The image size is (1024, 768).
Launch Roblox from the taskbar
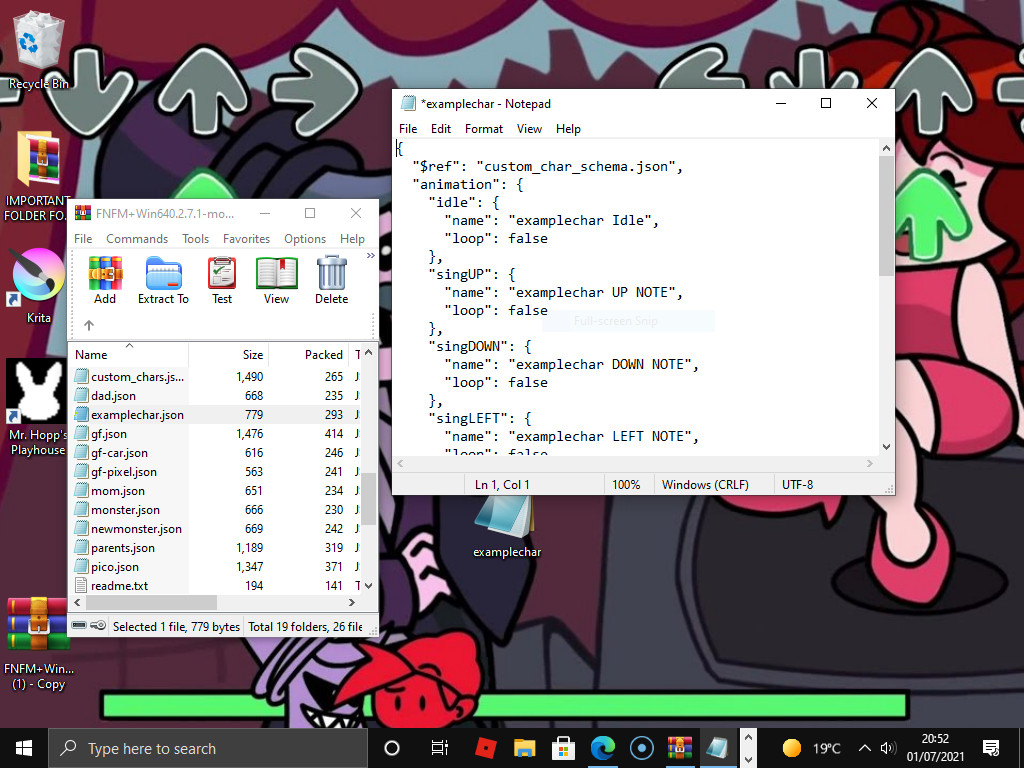[485, 747]
